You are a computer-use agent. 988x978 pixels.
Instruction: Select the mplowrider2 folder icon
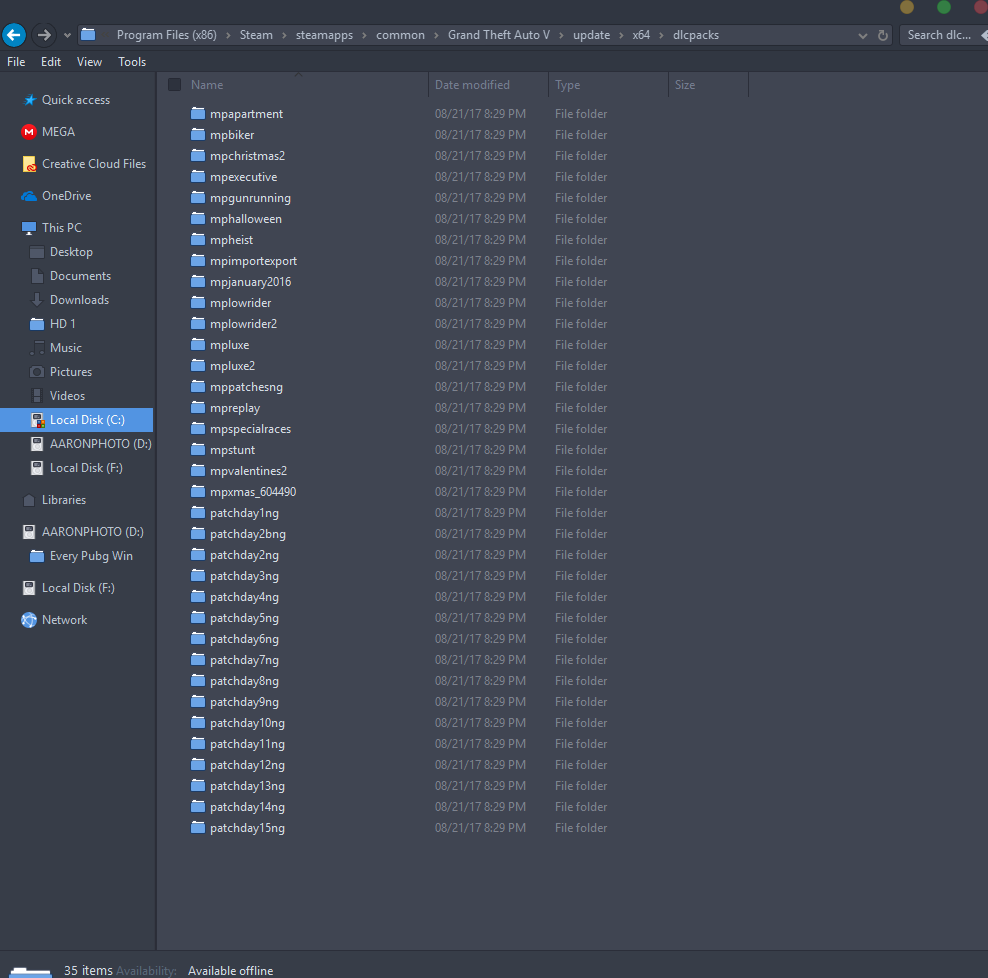pos(198,323)
